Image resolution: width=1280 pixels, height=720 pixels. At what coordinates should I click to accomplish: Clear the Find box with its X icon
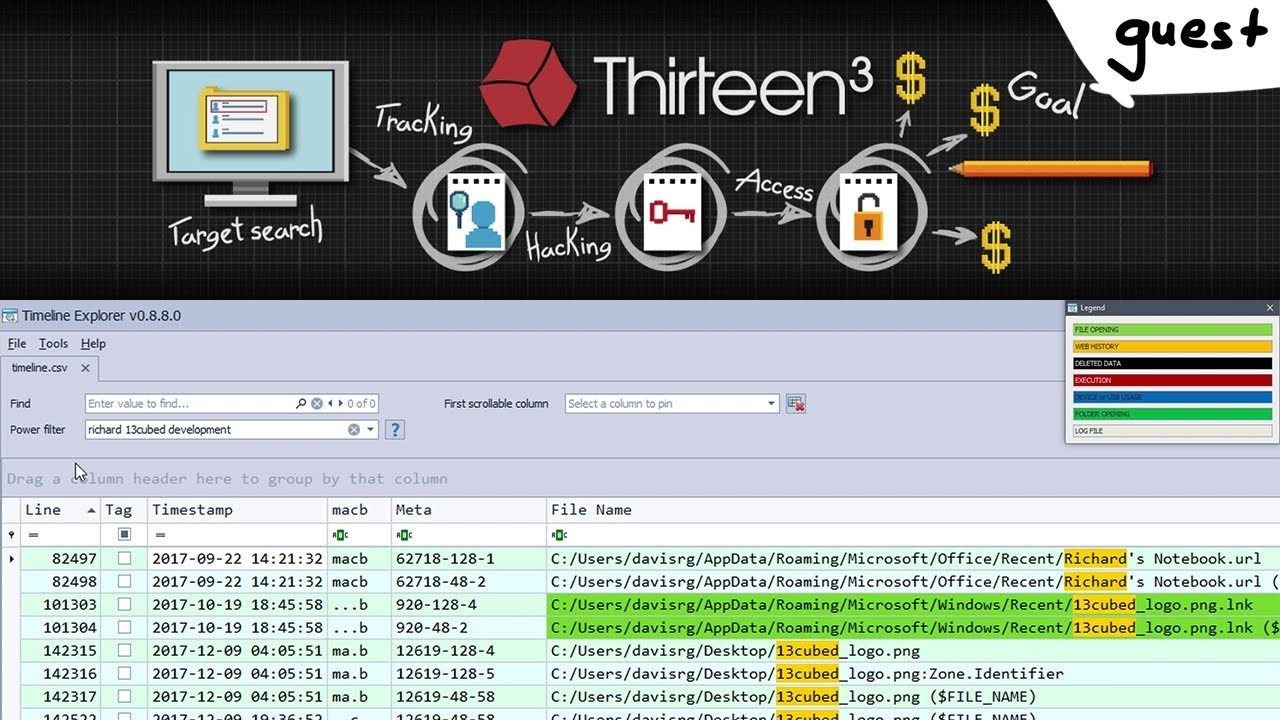click(x=317, y=404)
